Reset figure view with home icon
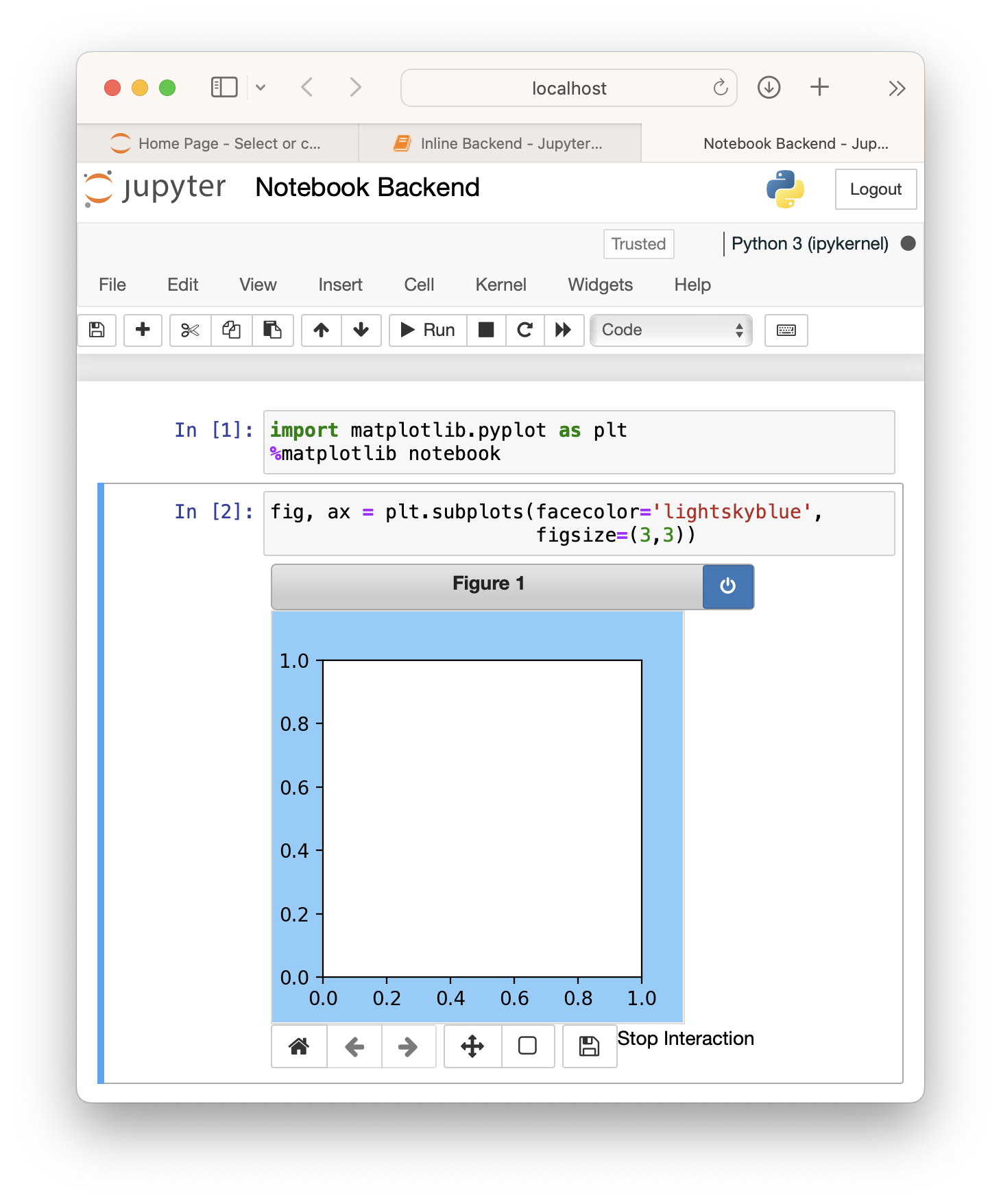 [299, 1046]
